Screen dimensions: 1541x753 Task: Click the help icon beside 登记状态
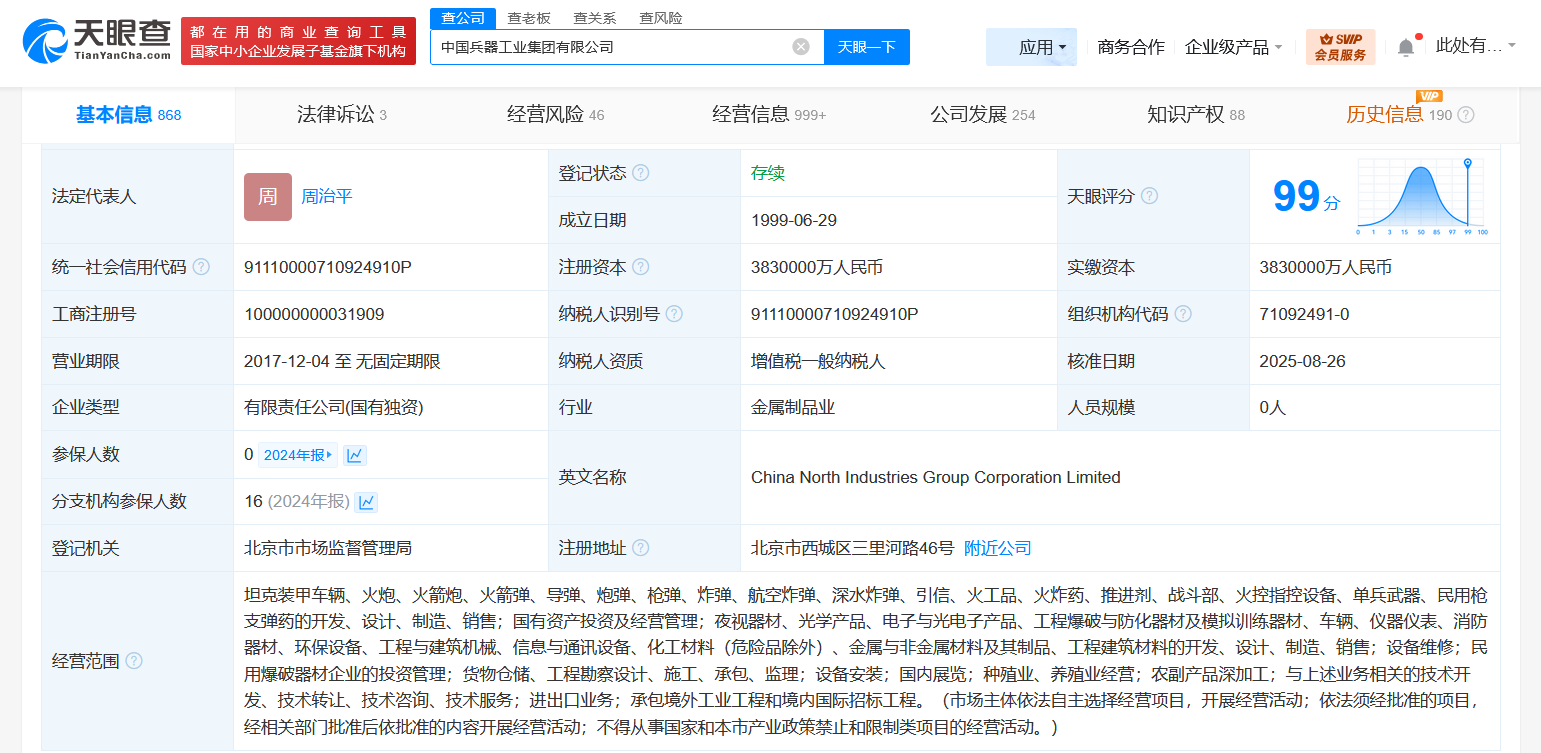coord(642,172)
